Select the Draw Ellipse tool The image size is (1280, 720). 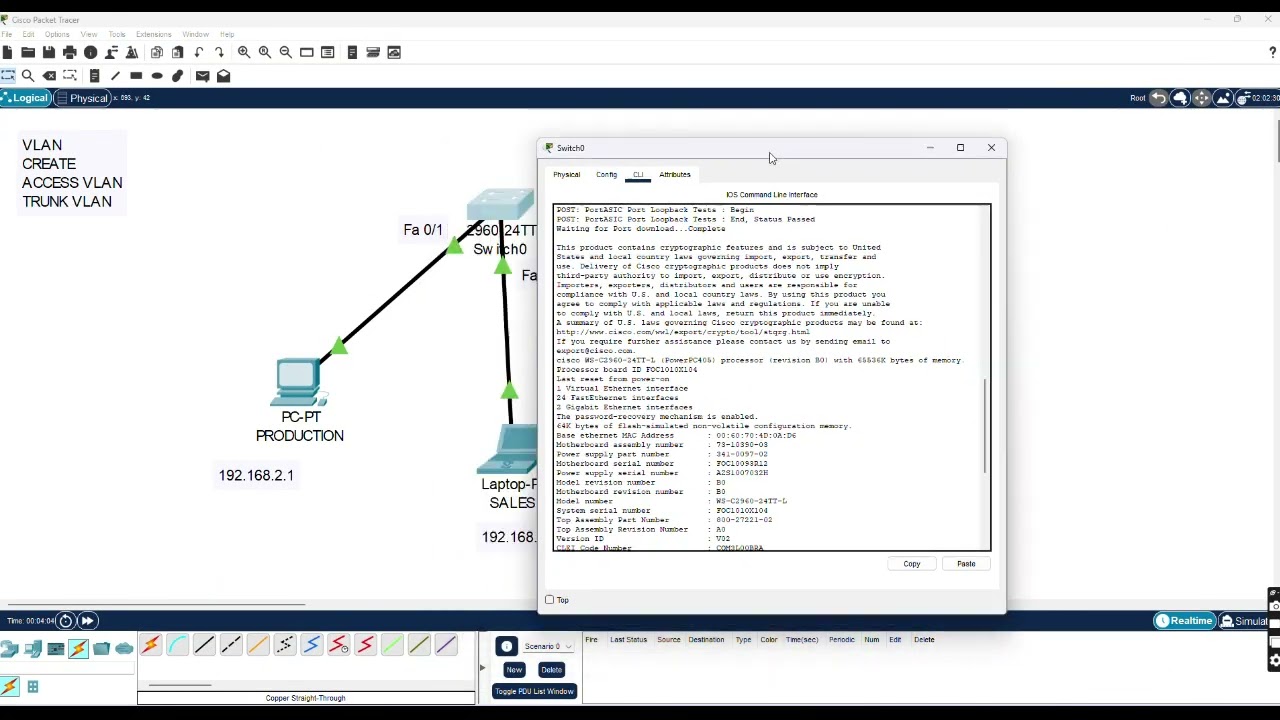(x=157, y=75)
